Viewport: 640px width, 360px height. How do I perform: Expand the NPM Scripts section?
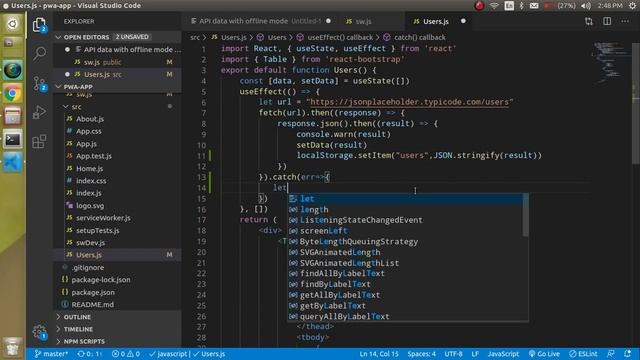(x=118, y=341)
